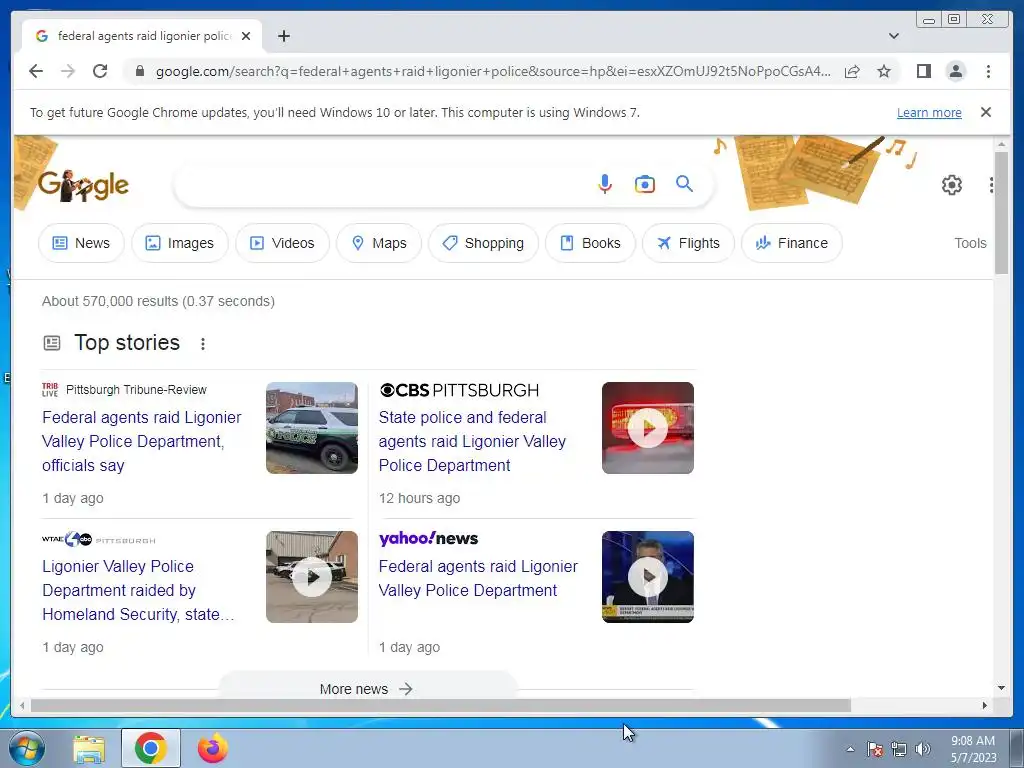1024x768 pixels.
Task: Open Yahoo News federal agents article
Action: (478, 578)
